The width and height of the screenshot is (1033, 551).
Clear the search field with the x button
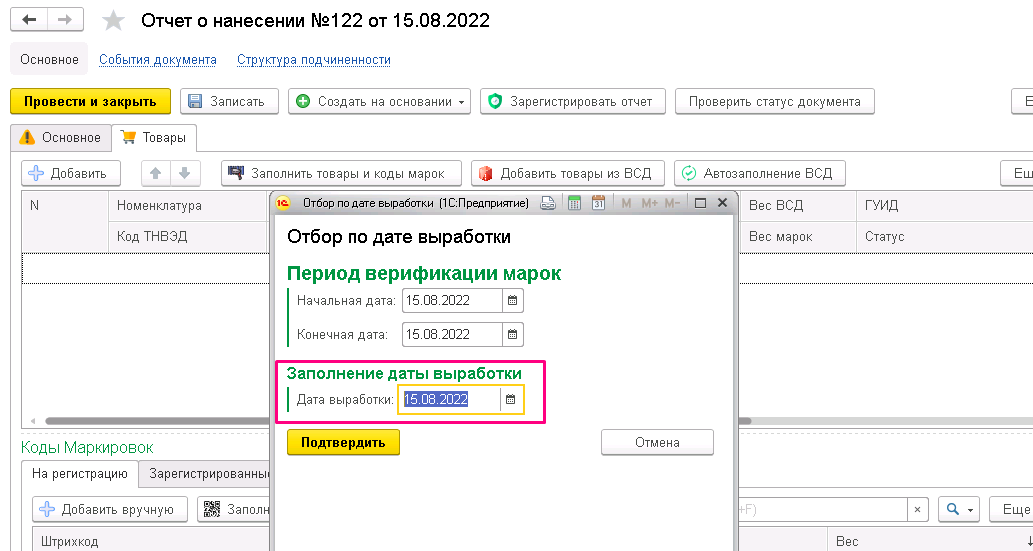(x=917, y=509)
